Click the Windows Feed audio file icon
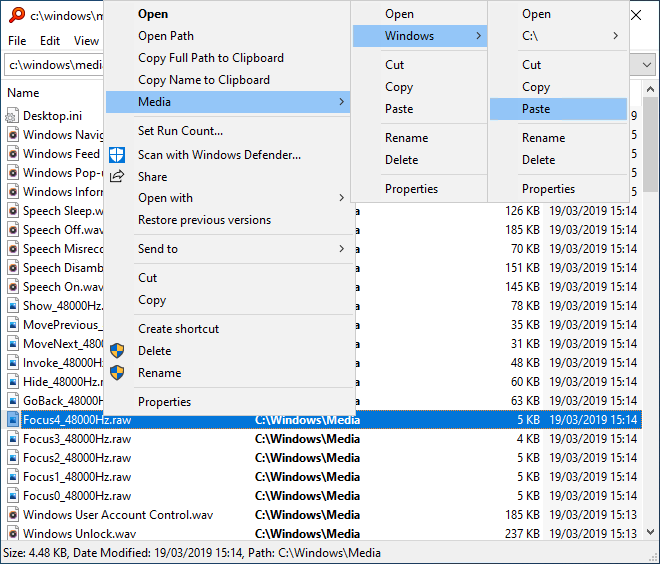 [x=13, y=154]
